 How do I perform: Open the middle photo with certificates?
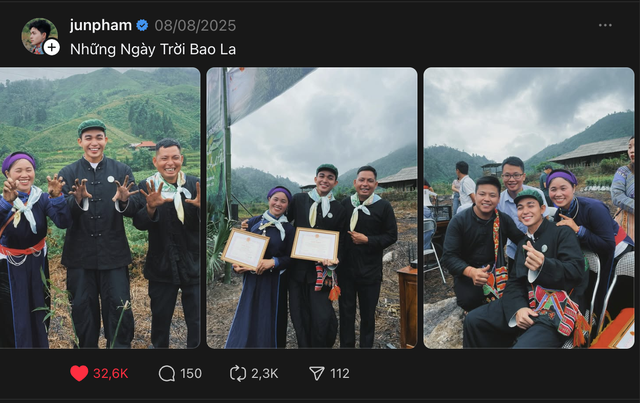(x=311, y=207)
